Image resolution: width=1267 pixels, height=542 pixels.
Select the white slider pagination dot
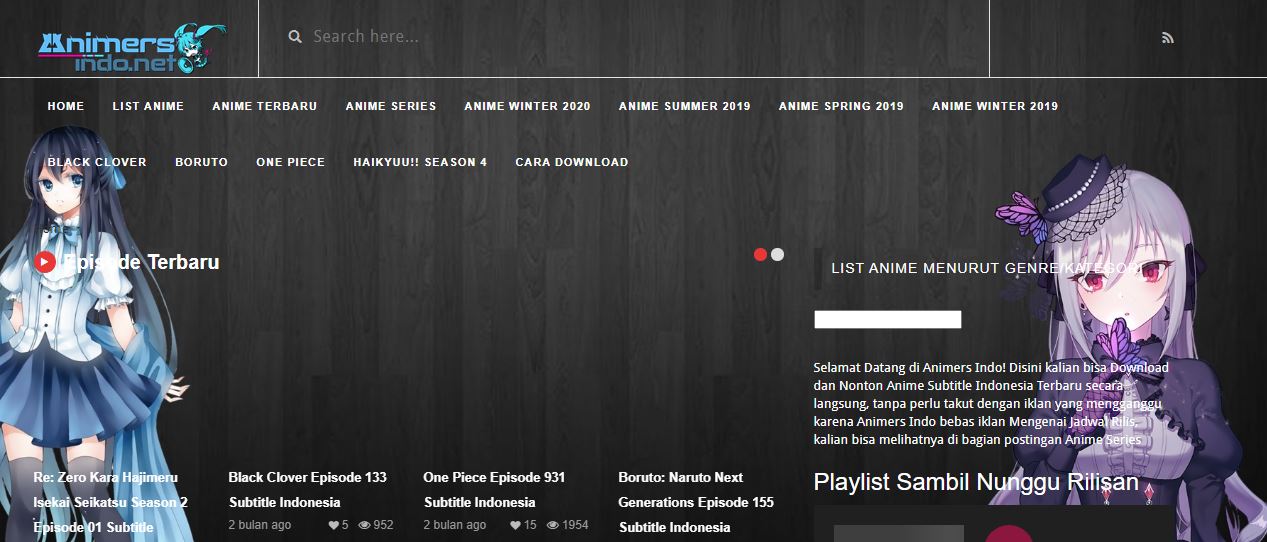point(778,255)
